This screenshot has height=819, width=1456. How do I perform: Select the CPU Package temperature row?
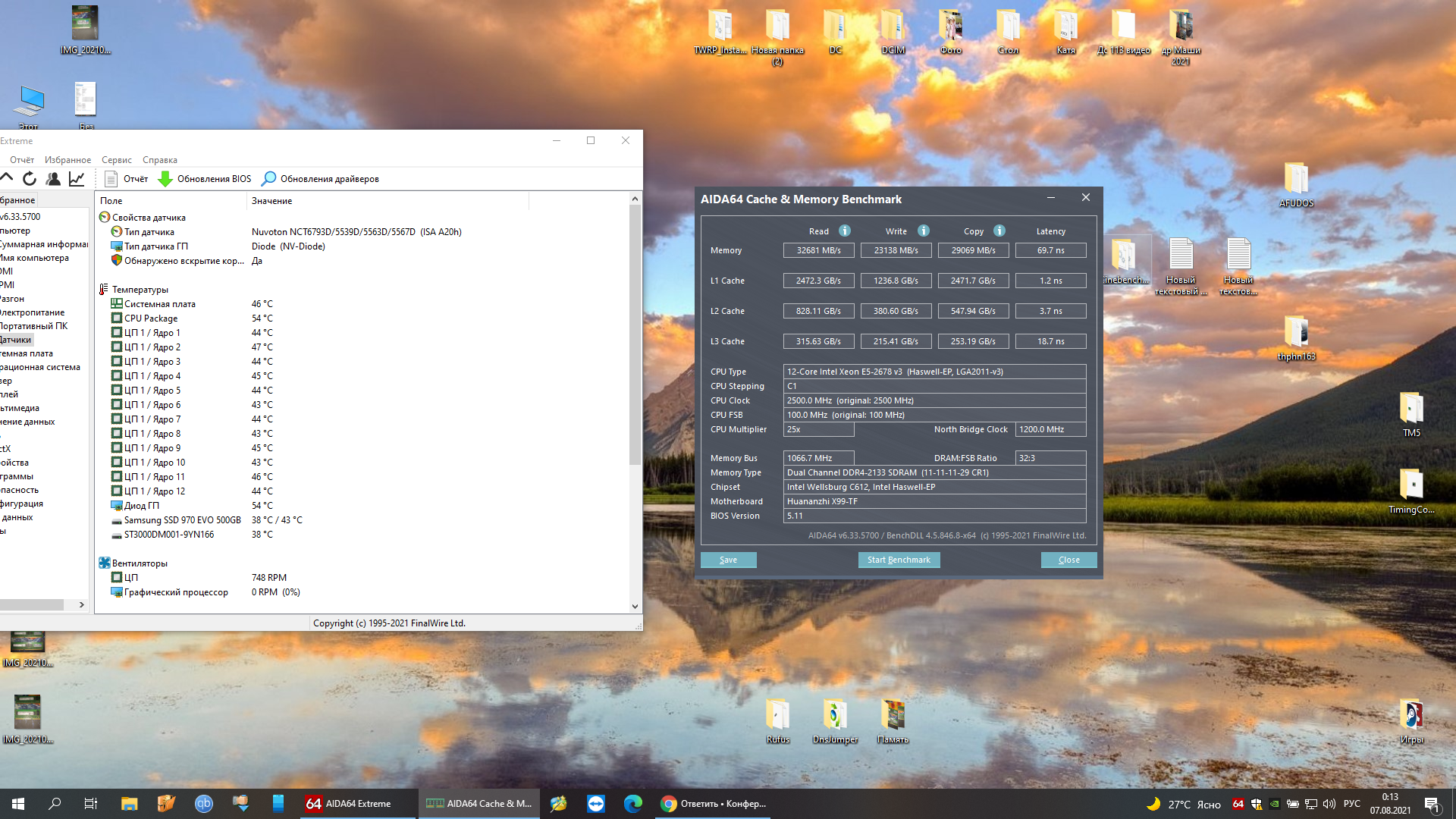click(151, 318)
